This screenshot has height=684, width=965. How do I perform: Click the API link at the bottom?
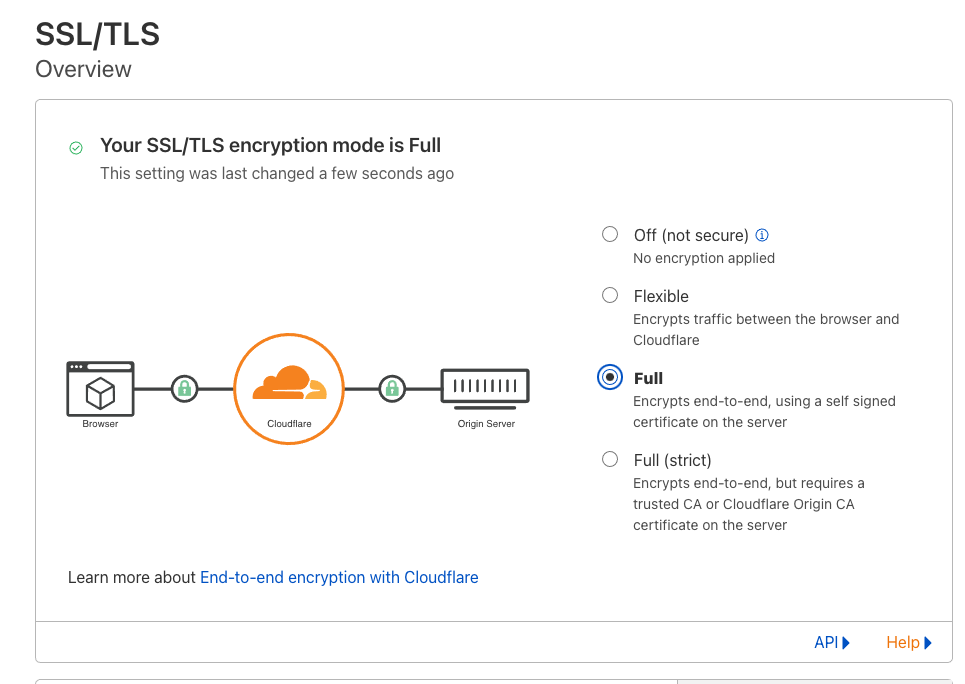click(826, 642)
